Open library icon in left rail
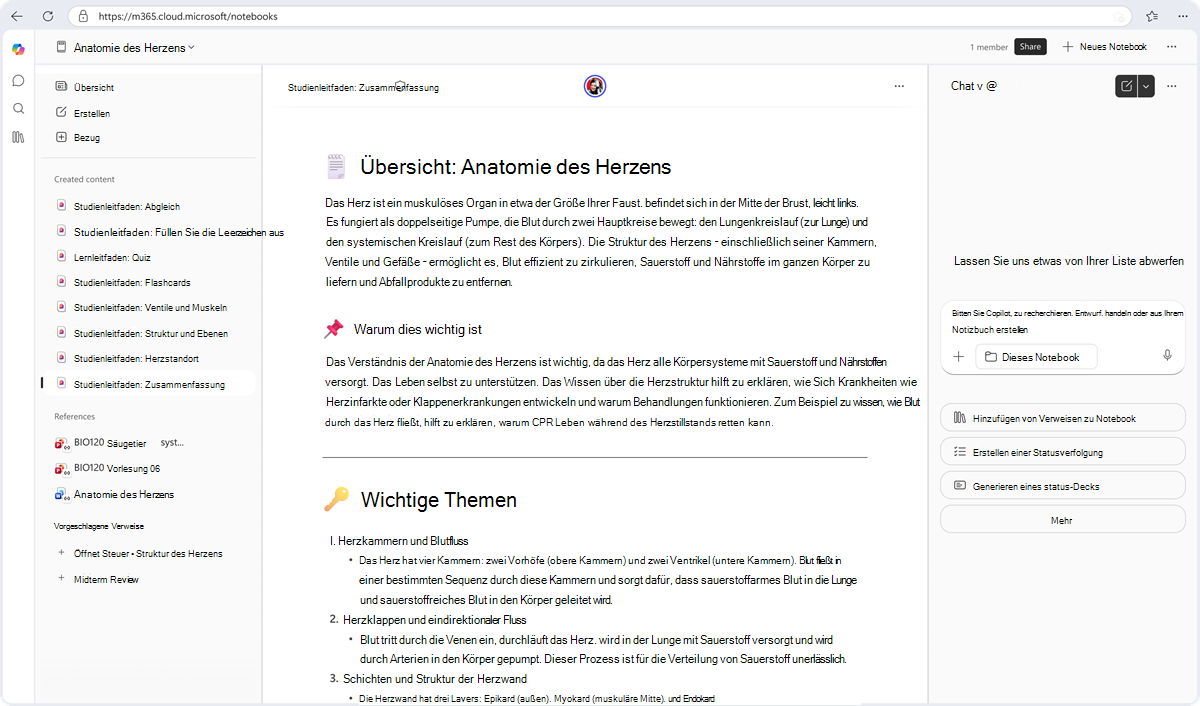1200x706 pixels. pos(18,137)
